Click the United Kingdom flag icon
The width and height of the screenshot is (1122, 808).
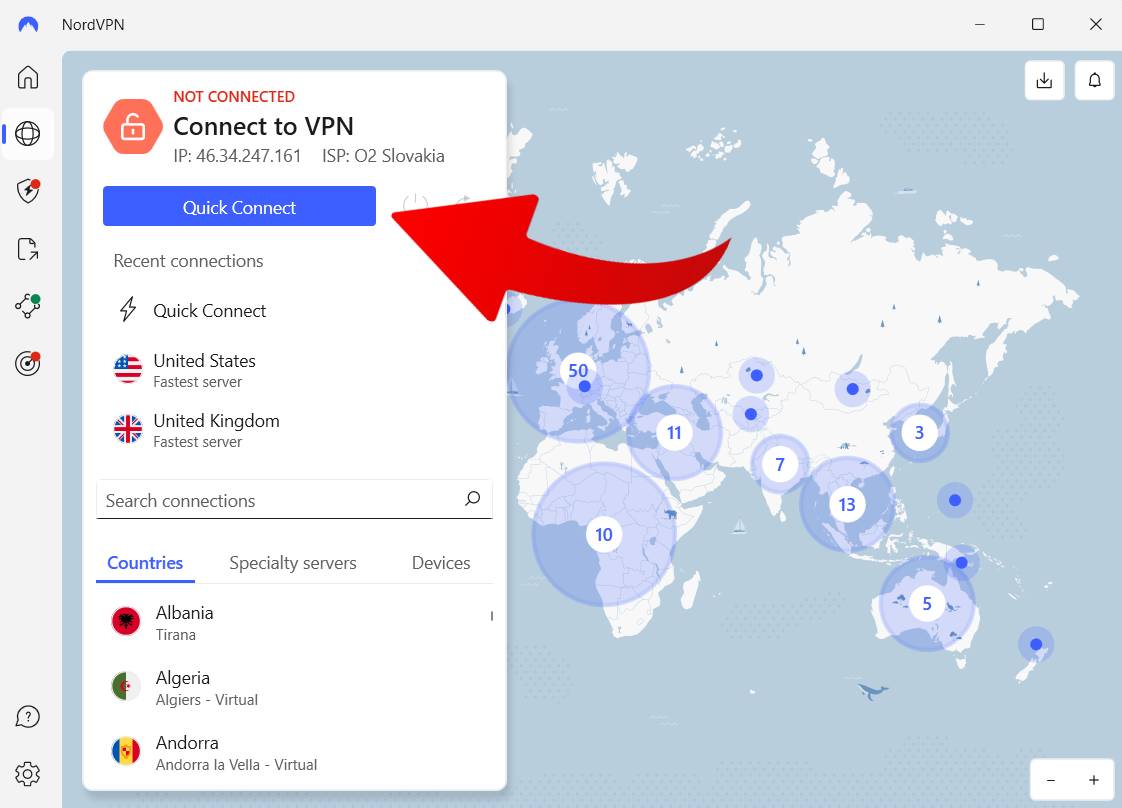[x=128, y=429]
